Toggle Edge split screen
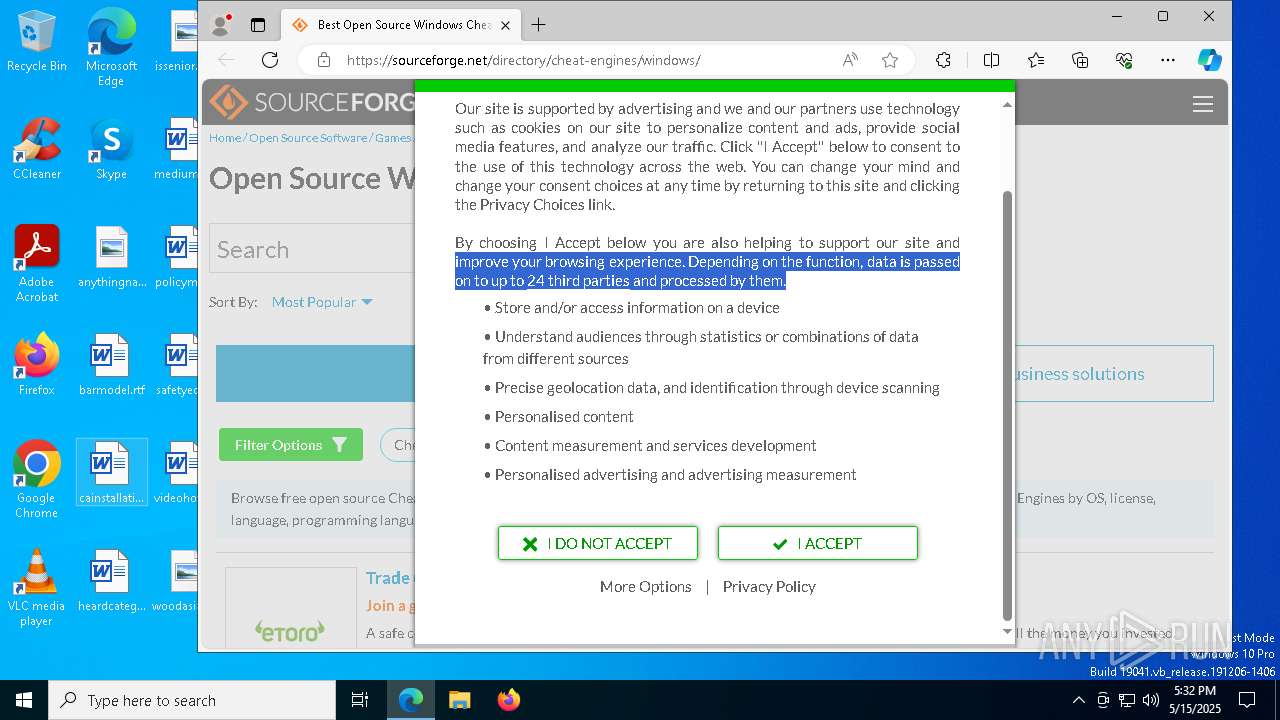The width and height of the screenshot is (1280, 720). 991,60
